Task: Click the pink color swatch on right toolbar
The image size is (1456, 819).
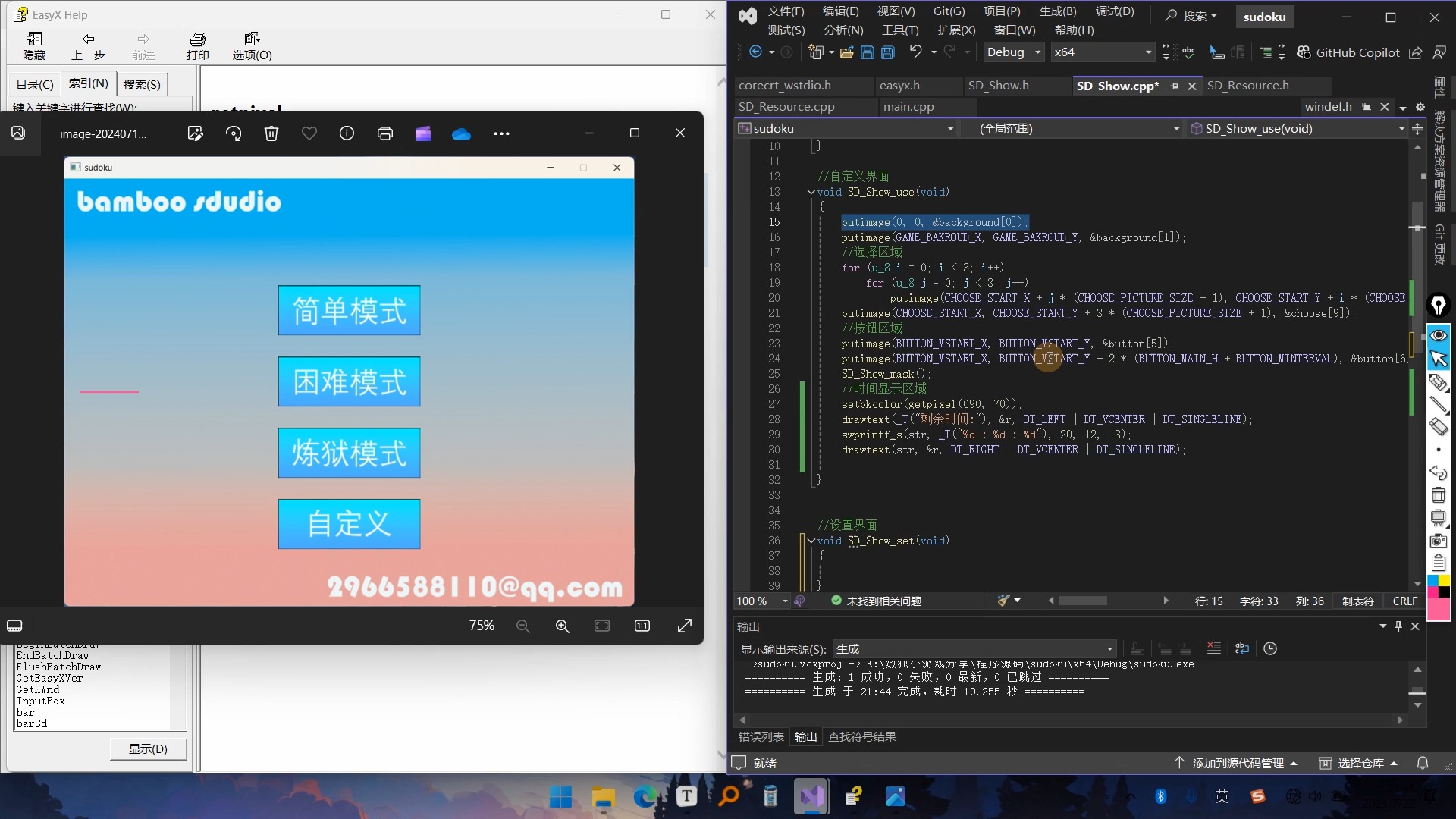Action: [1438, 610]
